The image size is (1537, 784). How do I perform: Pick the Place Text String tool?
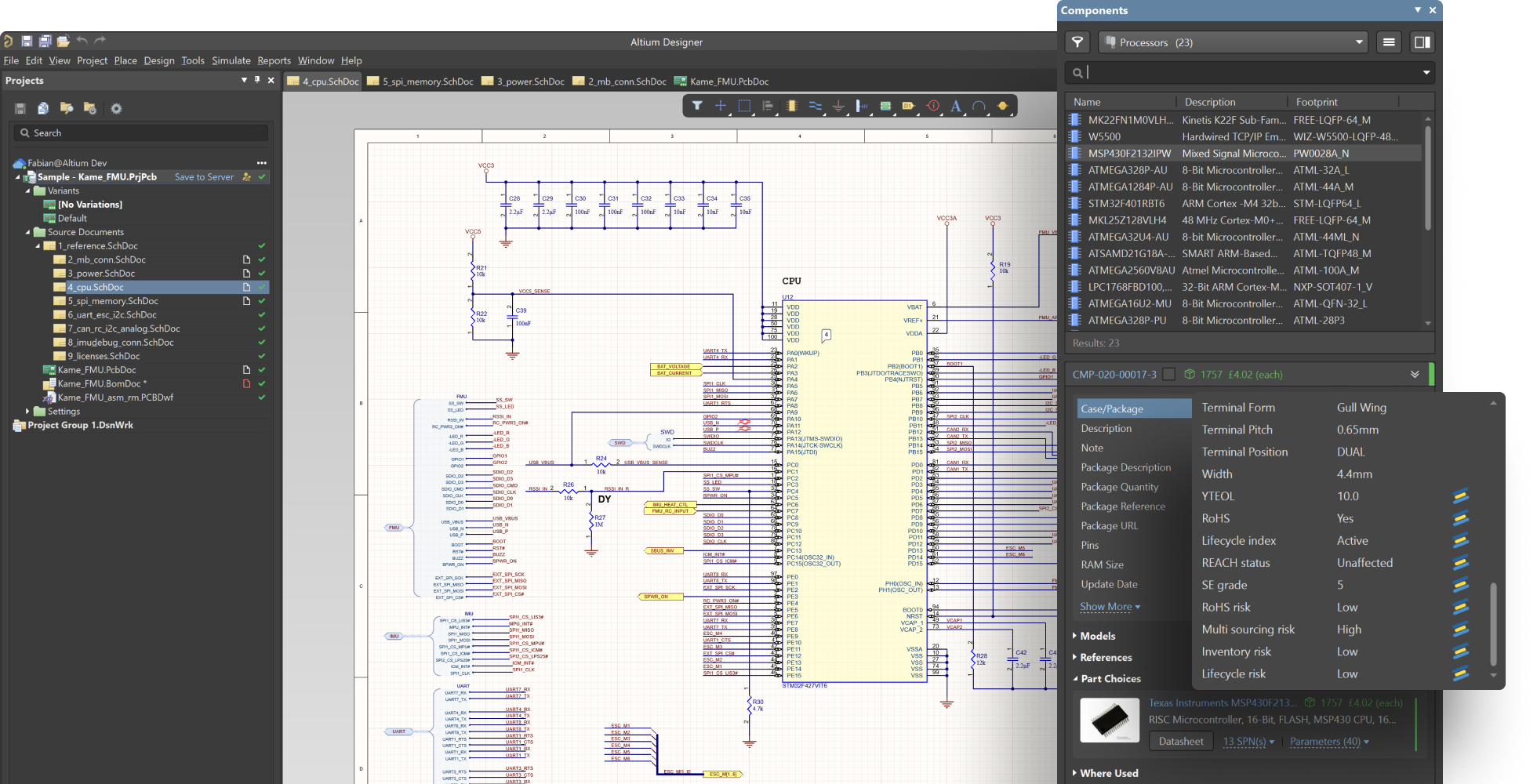955,106
